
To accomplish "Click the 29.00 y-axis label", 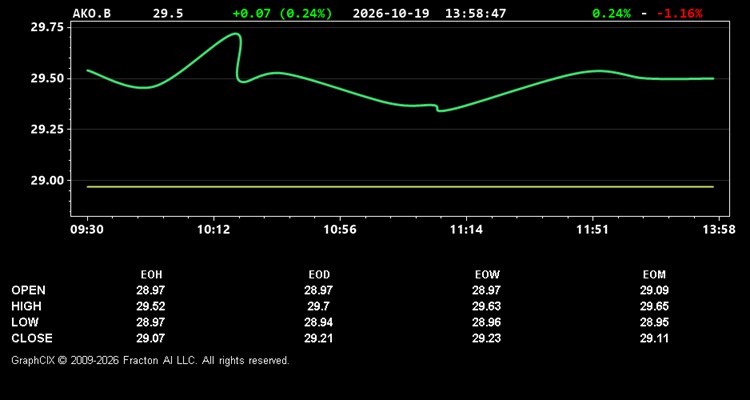I will click(x=47, y=180).
